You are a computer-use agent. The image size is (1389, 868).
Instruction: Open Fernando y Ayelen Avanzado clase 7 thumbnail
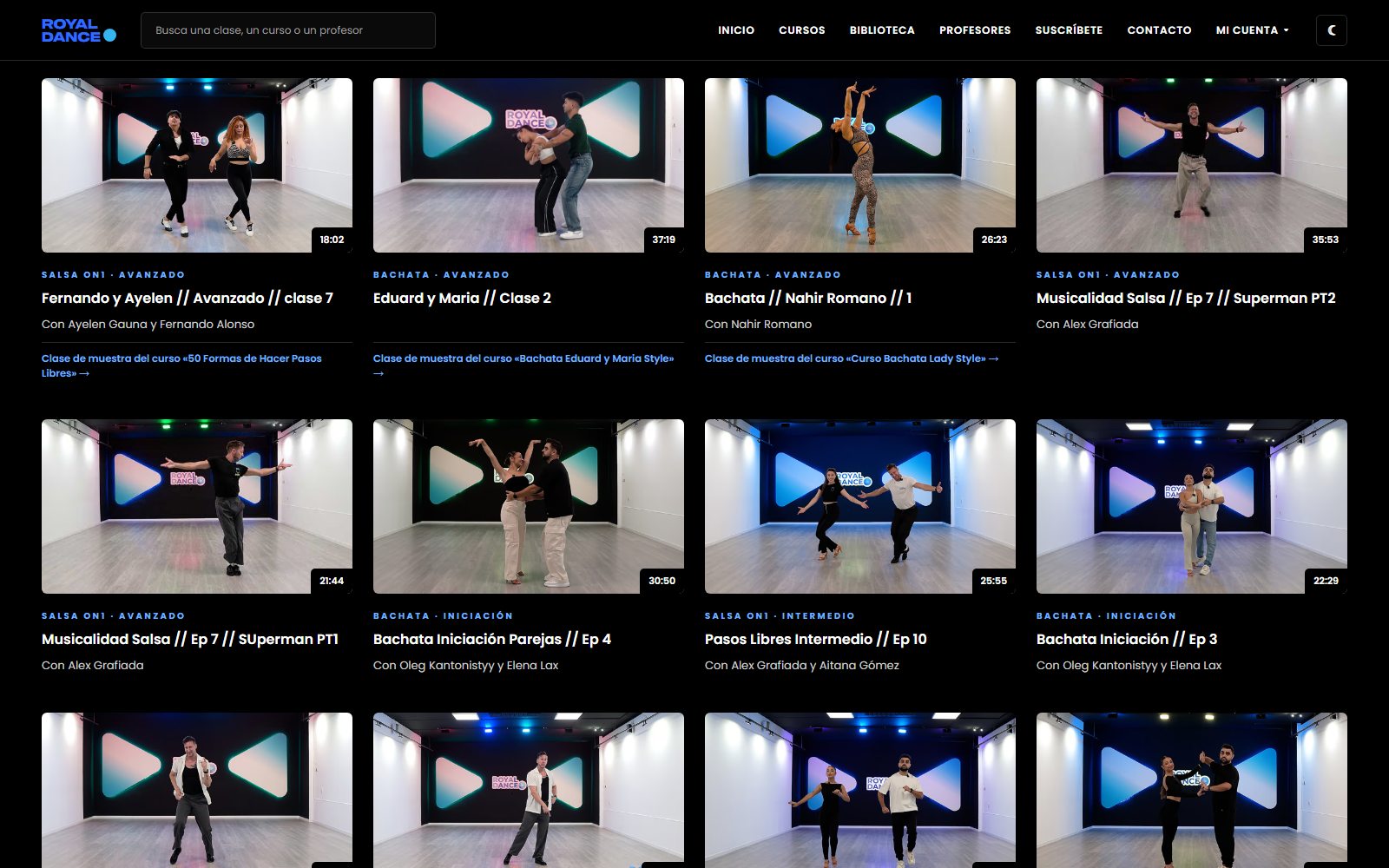(x=197, y=165)
